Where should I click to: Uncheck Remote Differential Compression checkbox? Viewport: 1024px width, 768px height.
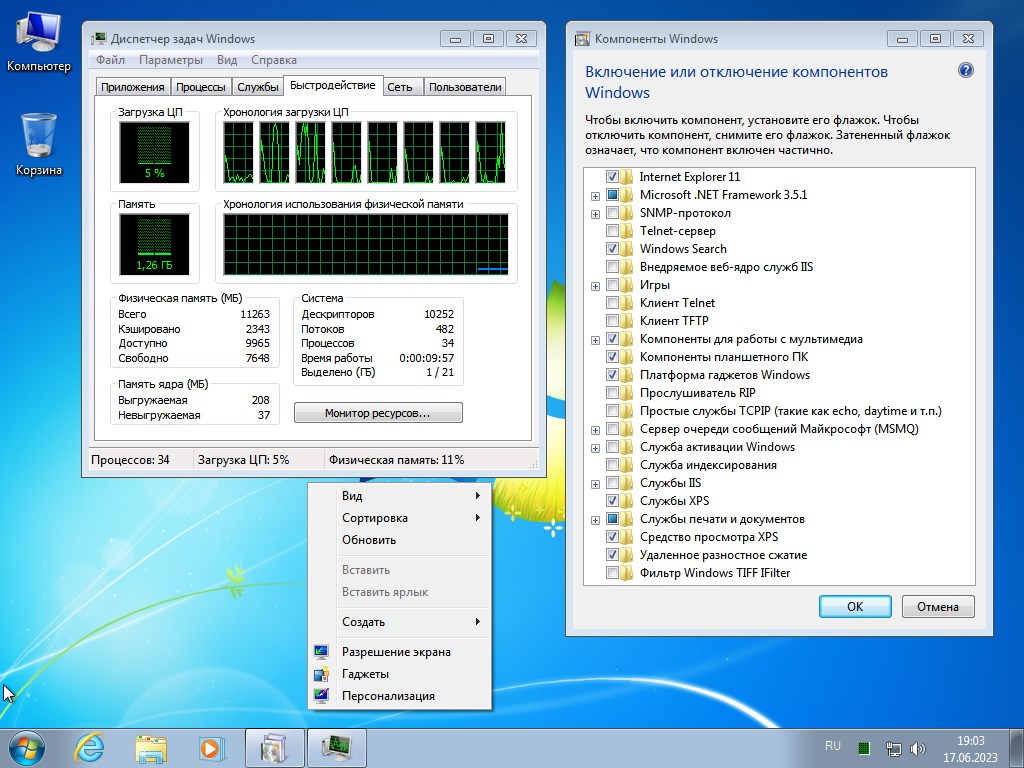pyautogui.click(x=612, y=555)
